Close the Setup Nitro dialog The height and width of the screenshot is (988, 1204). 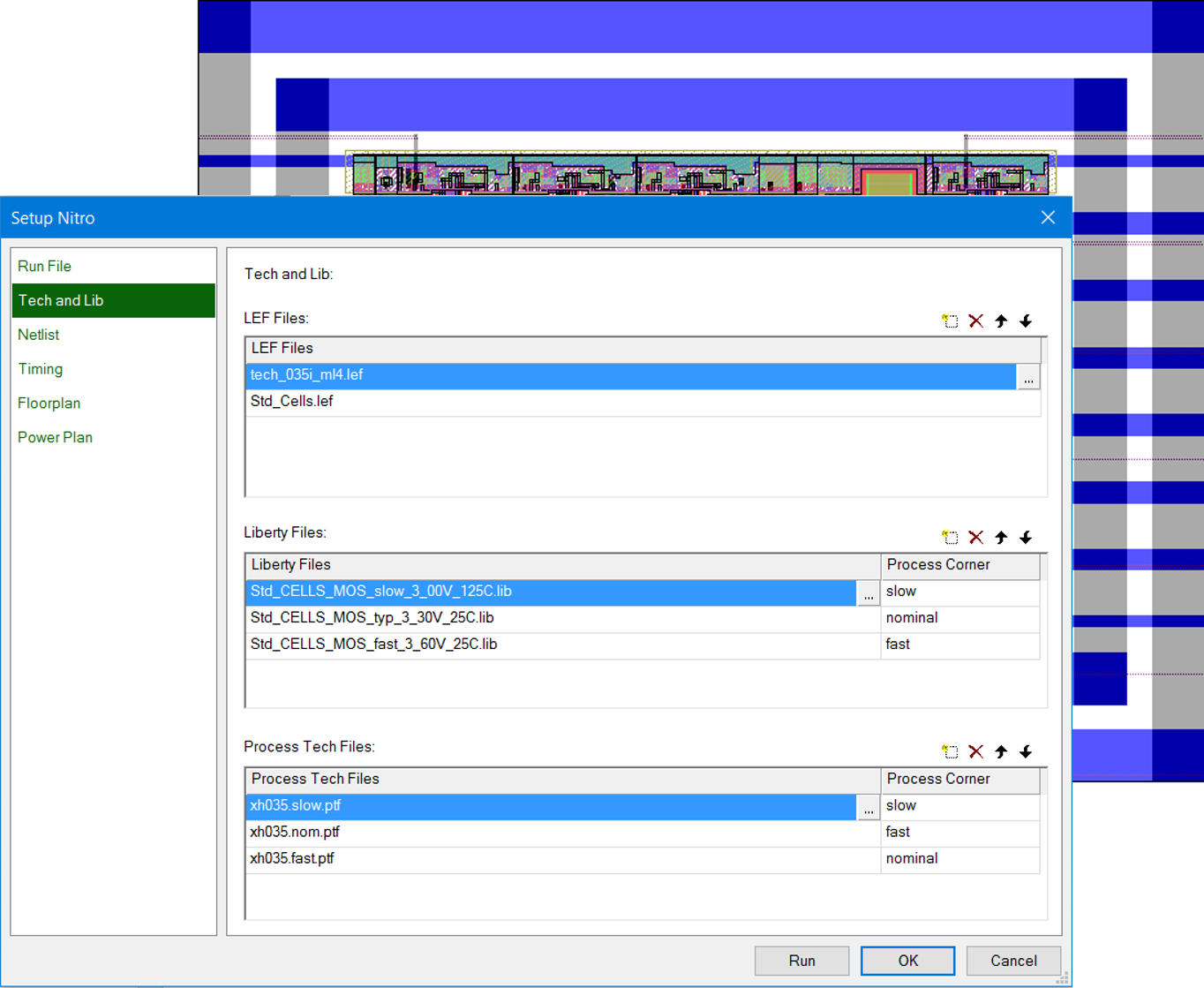coord(1048,217)
